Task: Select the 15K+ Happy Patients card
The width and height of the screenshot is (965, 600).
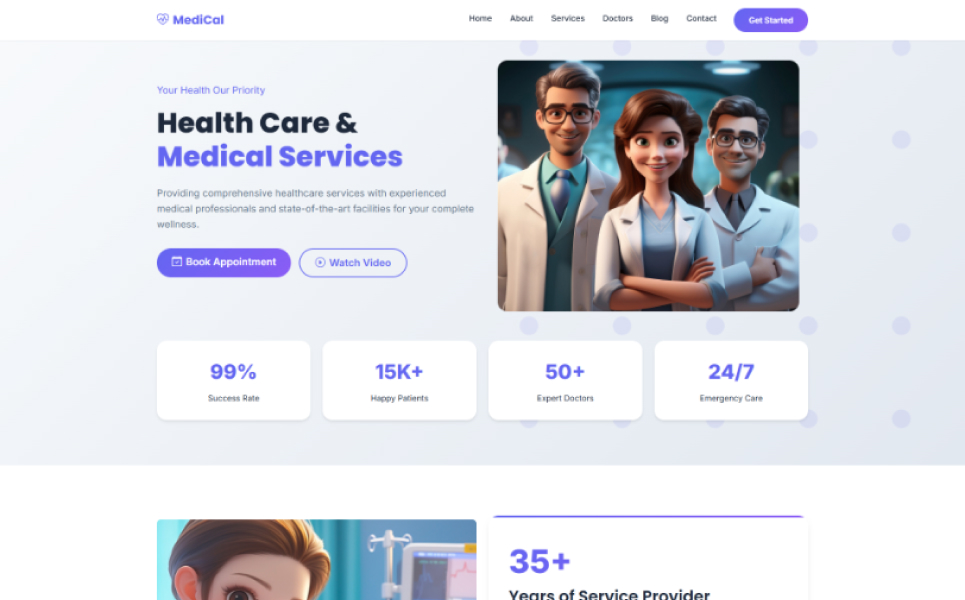Action: (399, 380)
